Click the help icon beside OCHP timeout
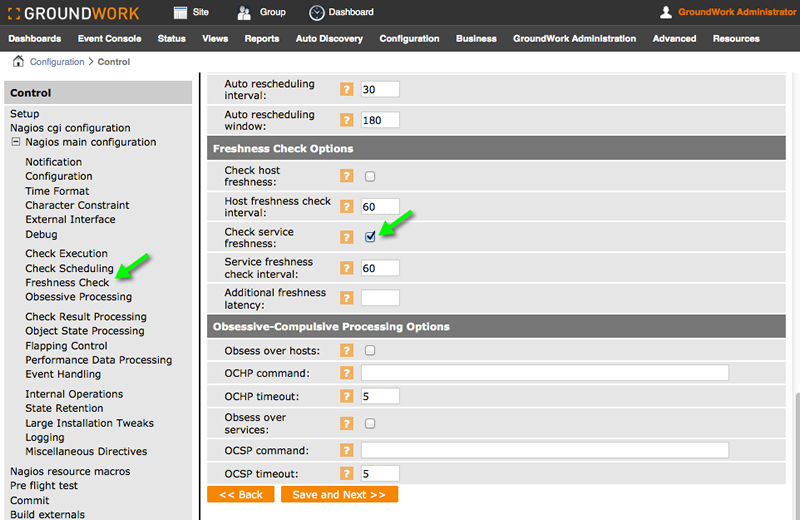800x520 pixels. 346,396
